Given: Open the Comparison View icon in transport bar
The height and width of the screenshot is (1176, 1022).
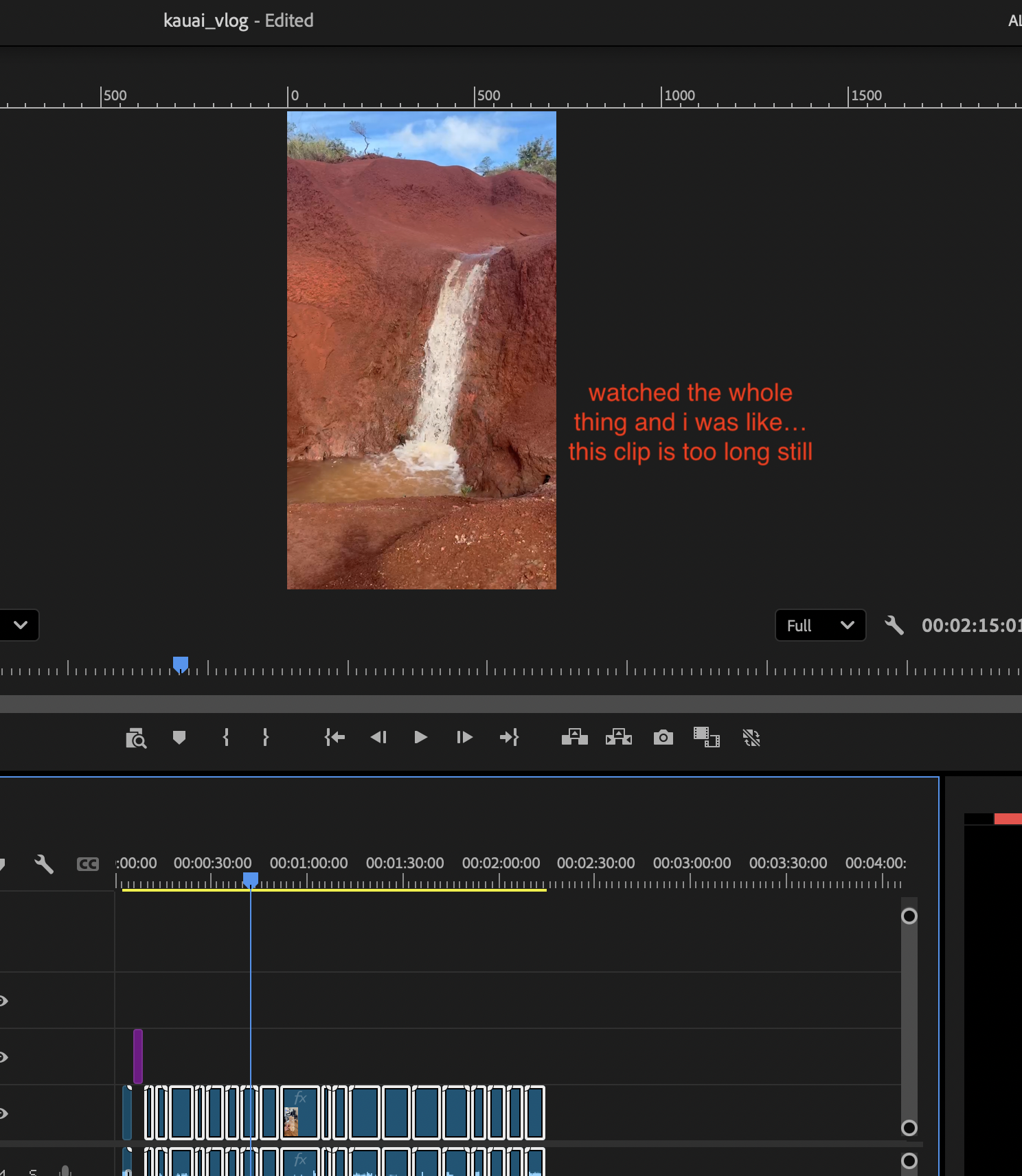Looking at the screenshot, I should (x=136, y=738).
